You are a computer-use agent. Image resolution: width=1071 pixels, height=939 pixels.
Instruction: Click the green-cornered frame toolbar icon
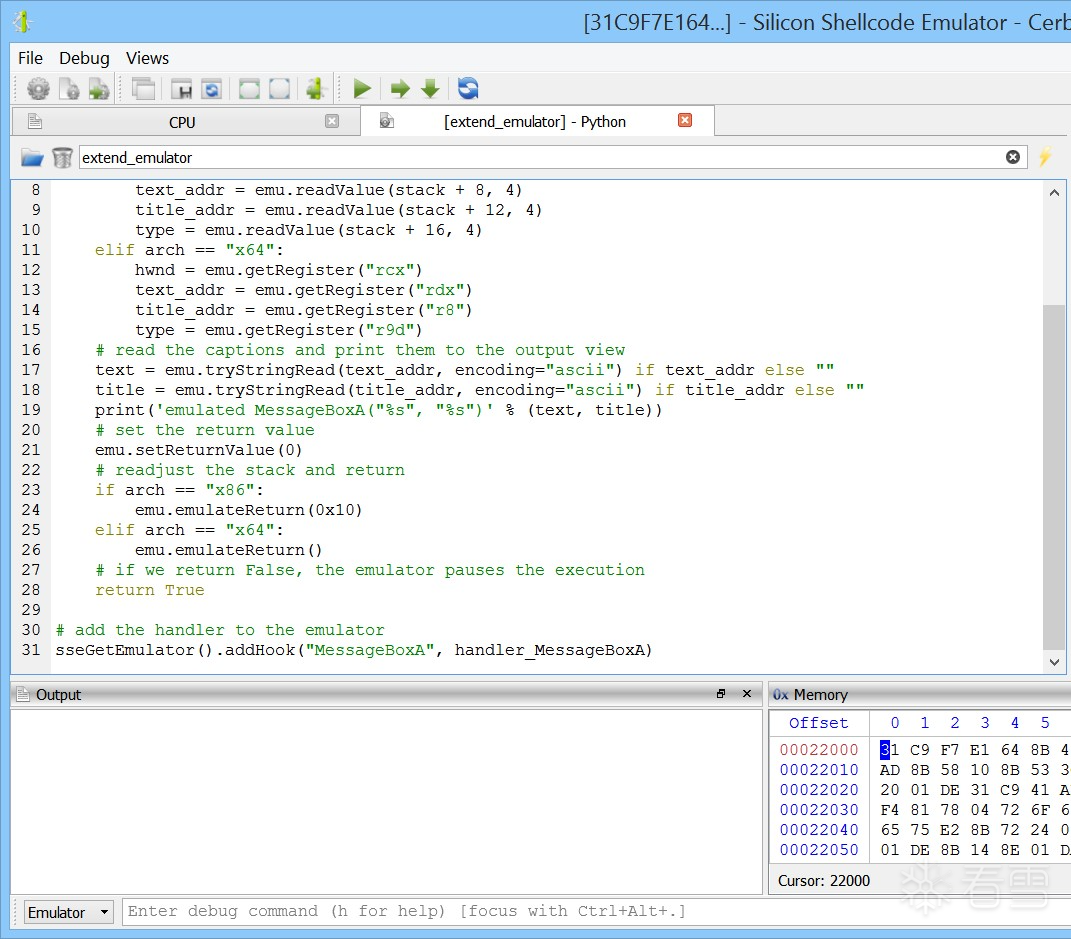click(249, 89)
